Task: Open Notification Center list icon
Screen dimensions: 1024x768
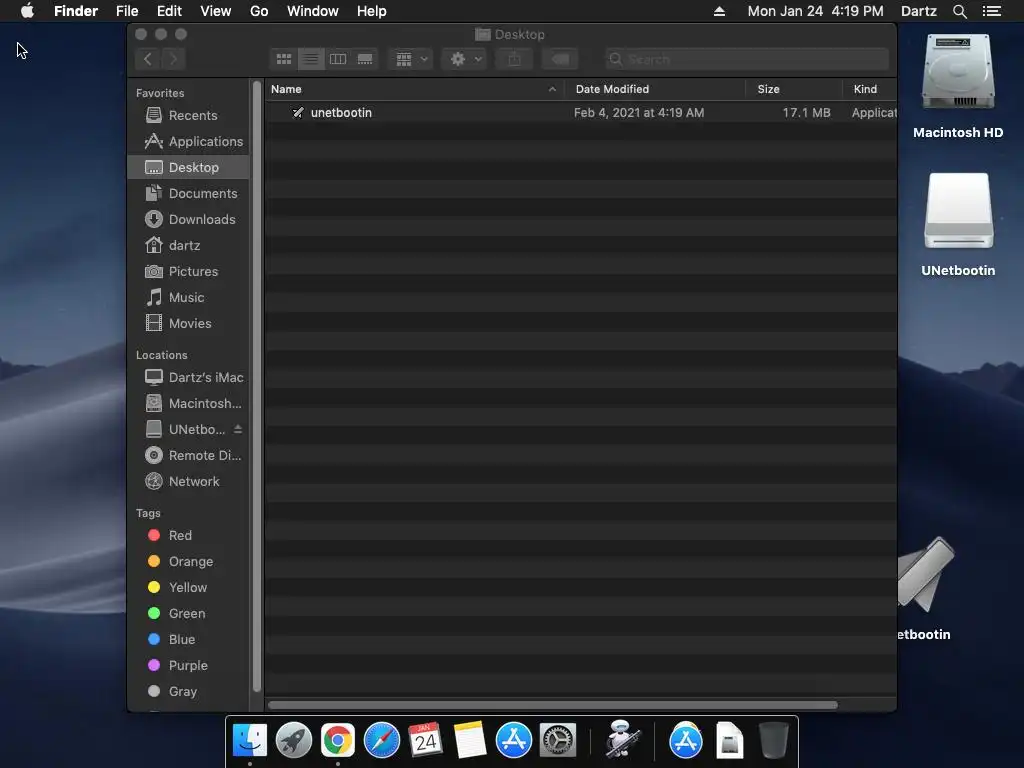Action: (991, 11)
